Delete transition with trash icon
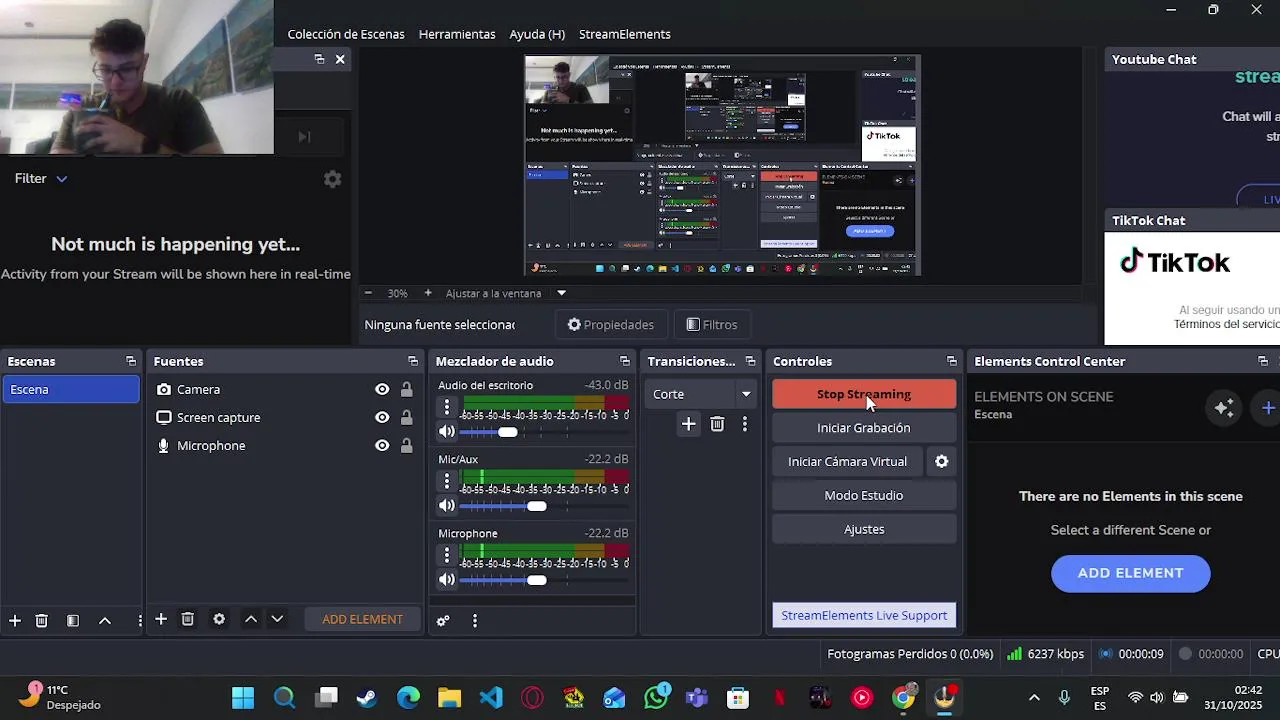 click(717, 425)
